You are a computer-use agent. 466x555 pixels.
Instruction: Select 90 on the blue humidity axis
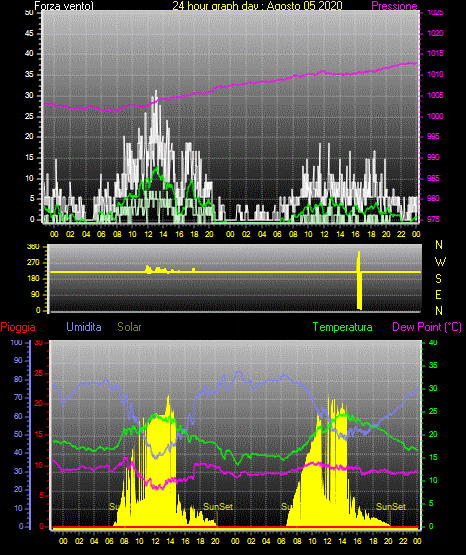(18, 360)
